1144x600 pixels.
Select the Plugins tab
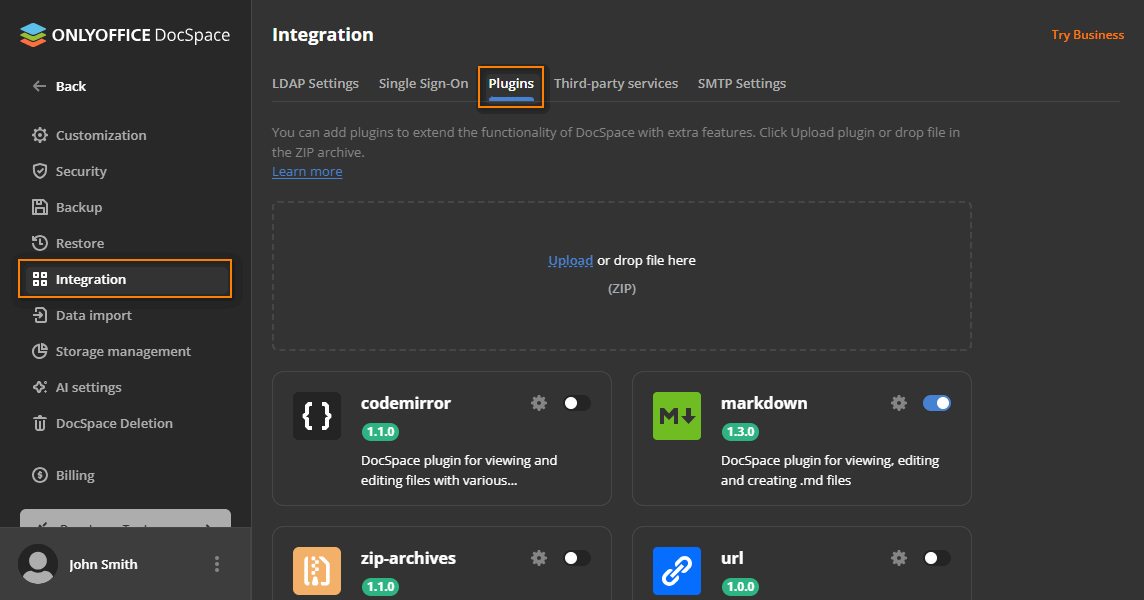click(511, 84)
